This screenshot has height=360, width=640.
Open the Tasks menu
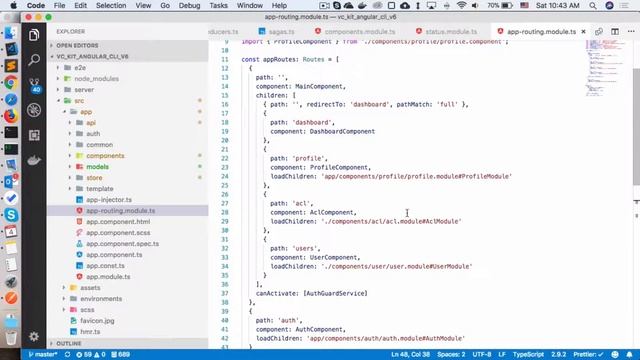218,6
